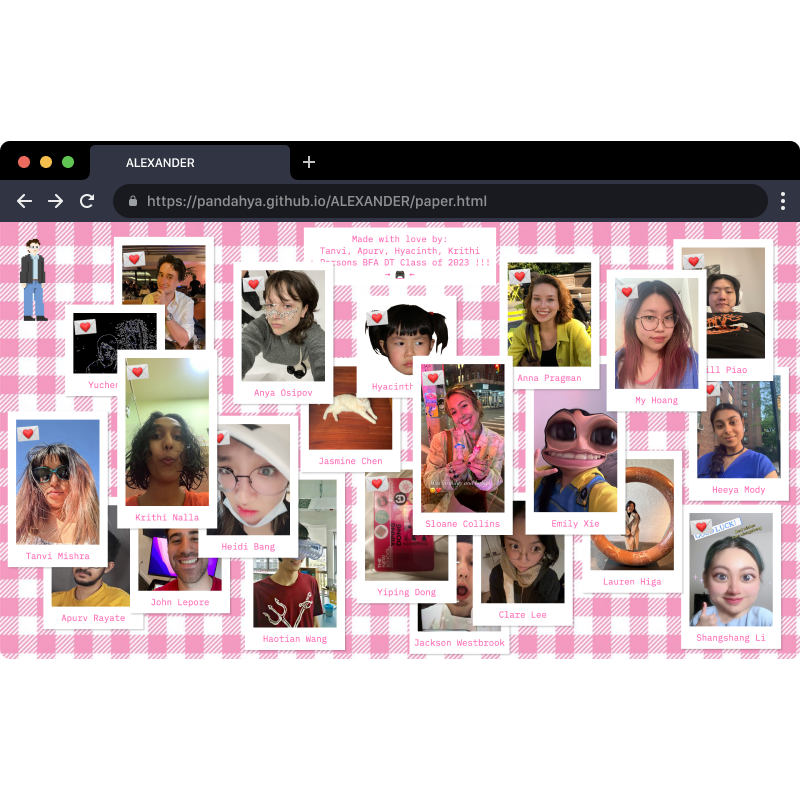
Task: Click the Haotian Wang name label
Action: coord(295,639)
